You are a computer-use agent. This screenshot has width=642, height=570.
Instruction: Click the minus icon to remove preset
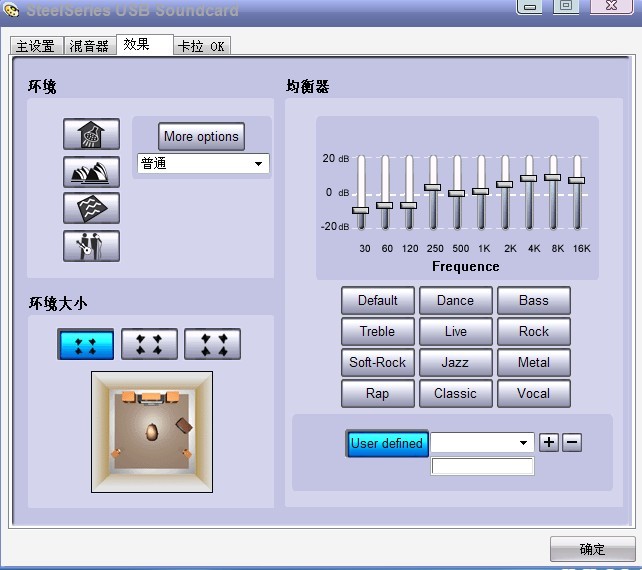[x=571, y=442]
